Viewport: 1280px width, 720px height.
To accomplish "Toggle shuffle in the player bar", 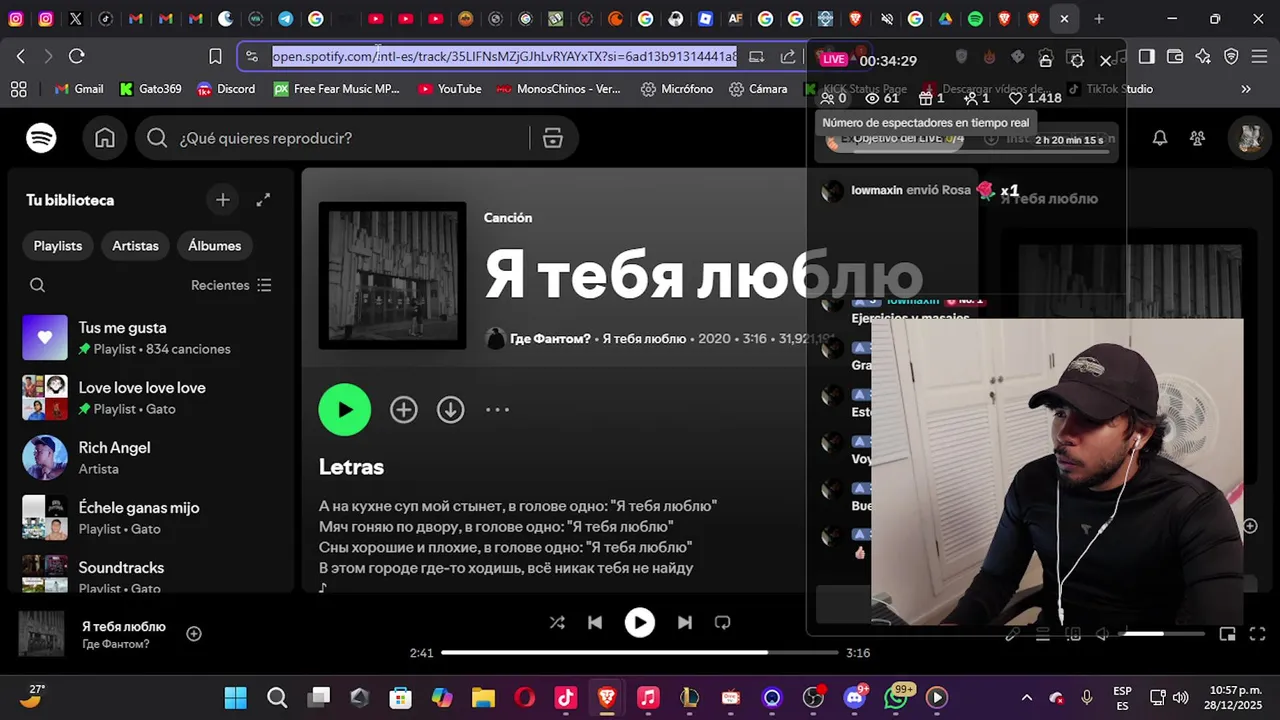I will click(x=557, y=622).
